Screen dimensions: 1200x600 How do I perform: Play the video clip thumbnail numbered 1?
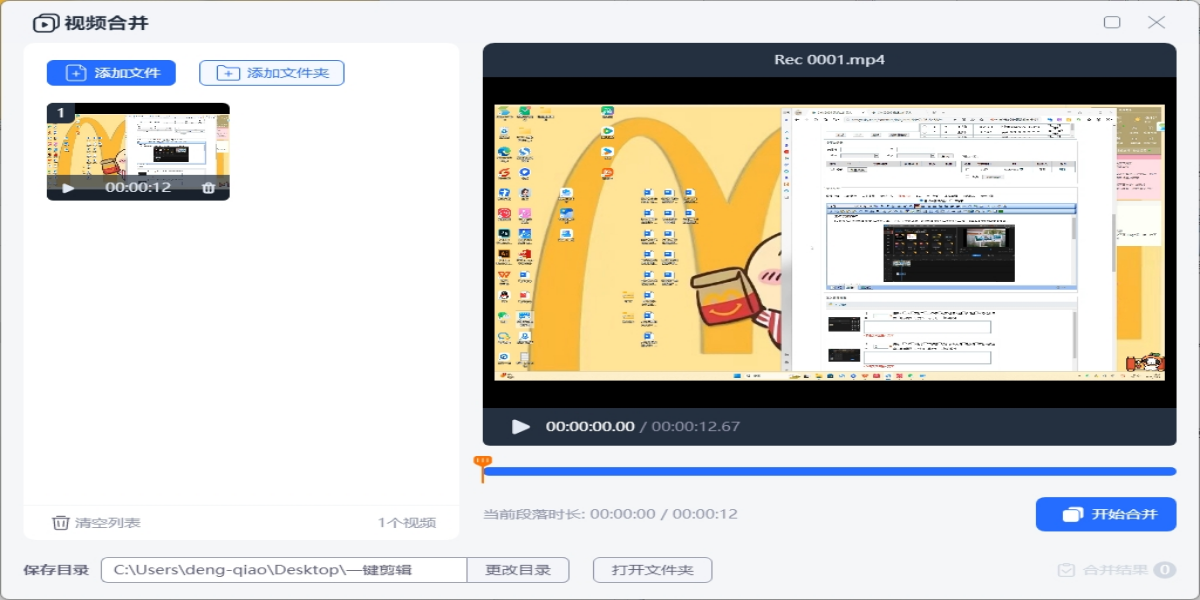click(x=68, y=187)
